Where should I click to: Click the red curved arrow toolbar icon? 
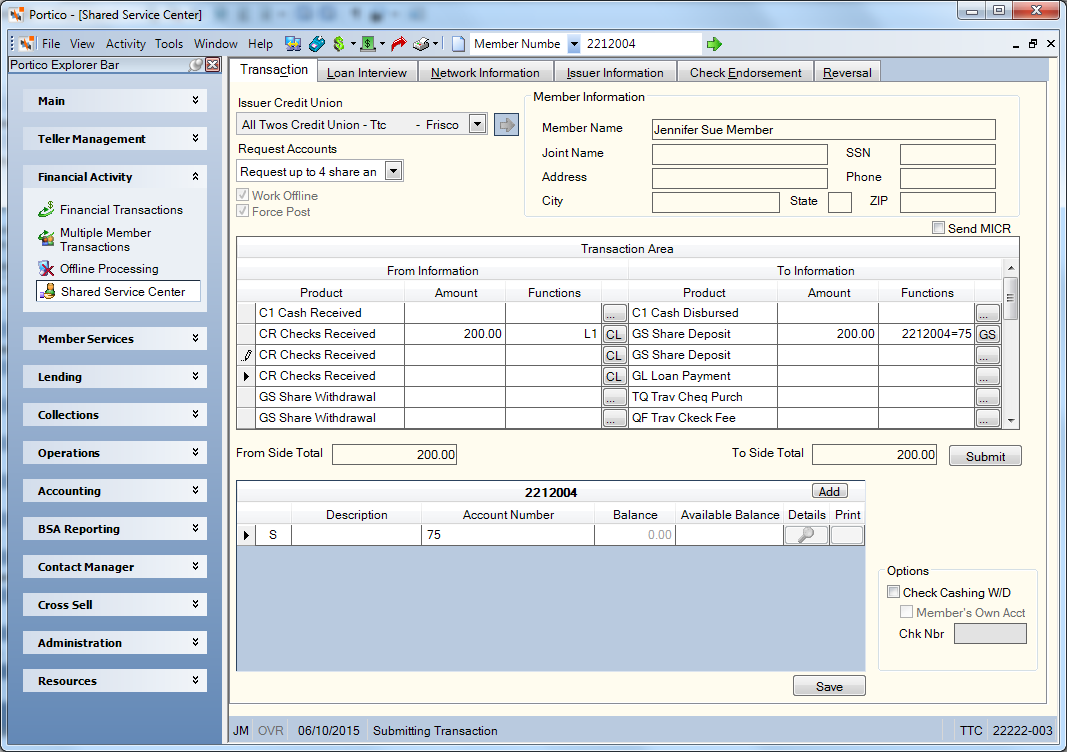tap(399, 44)
